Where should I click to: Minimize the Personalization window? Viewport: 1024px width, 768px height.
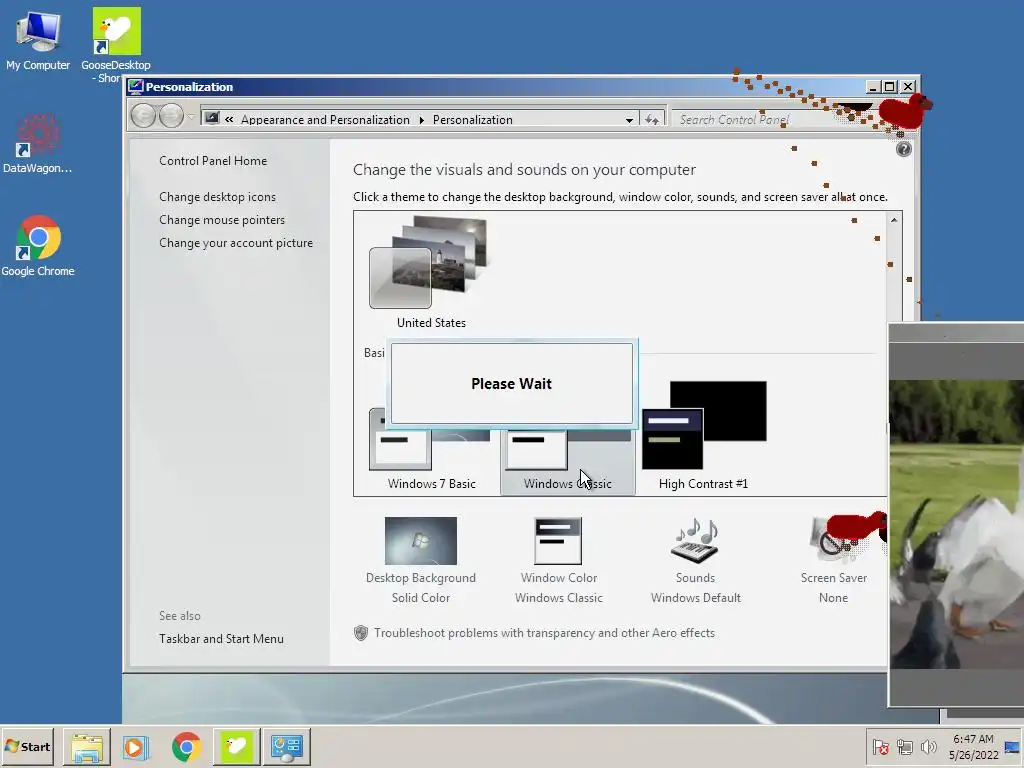click(873, 87)
